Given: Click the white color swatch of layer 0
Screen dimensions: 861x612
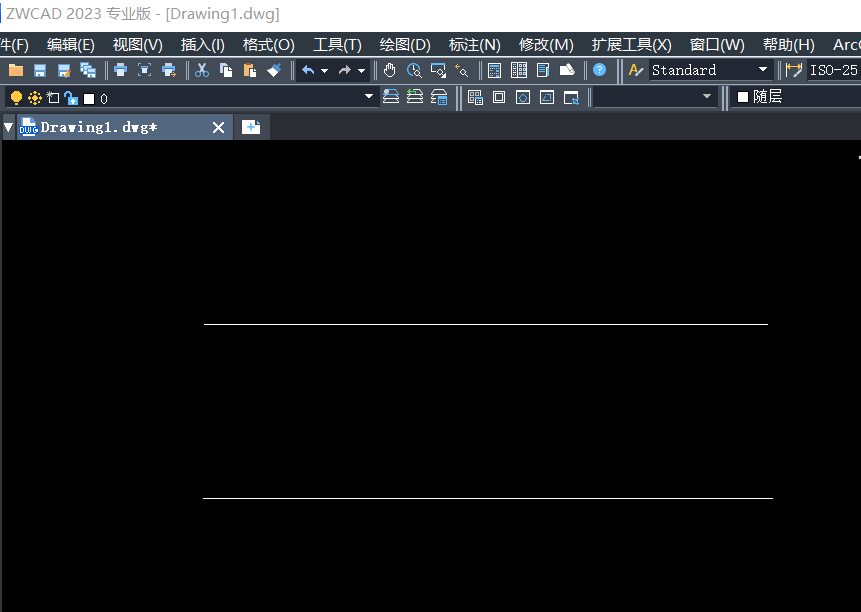Looking at the screenshot, I should tap(89, 99).
